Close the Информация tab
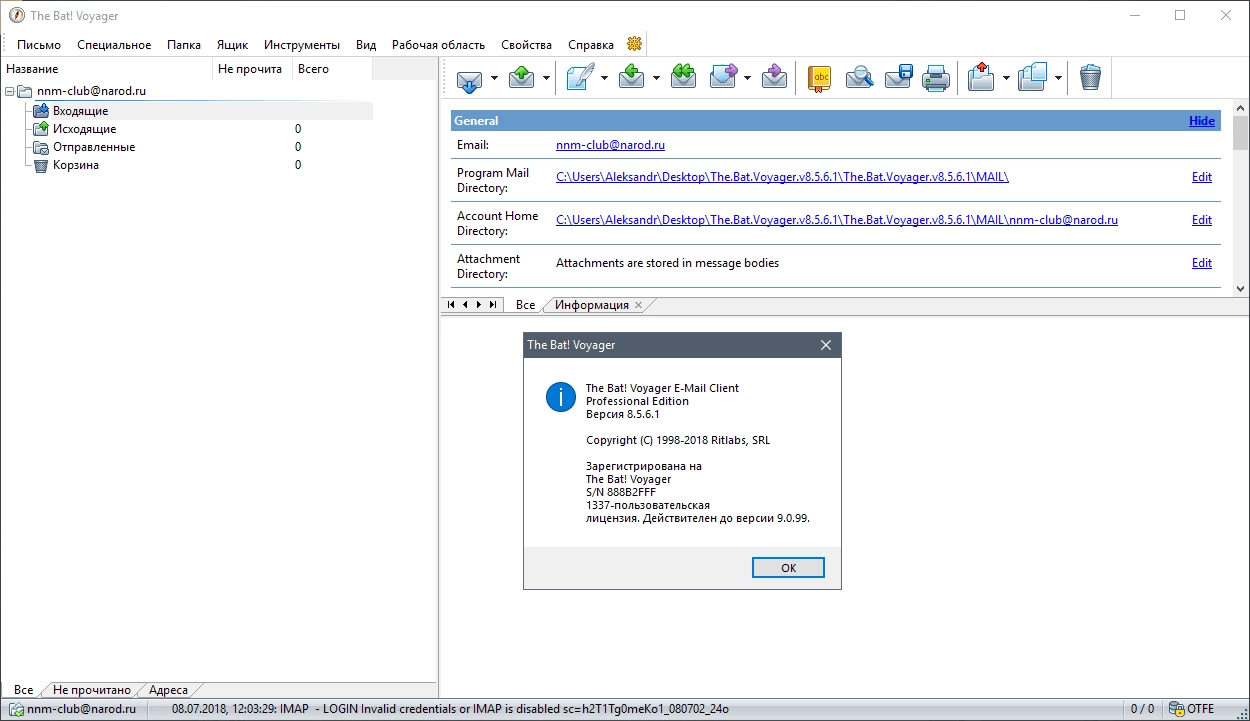Screen dimensions: 1250x721 [639, 305]
